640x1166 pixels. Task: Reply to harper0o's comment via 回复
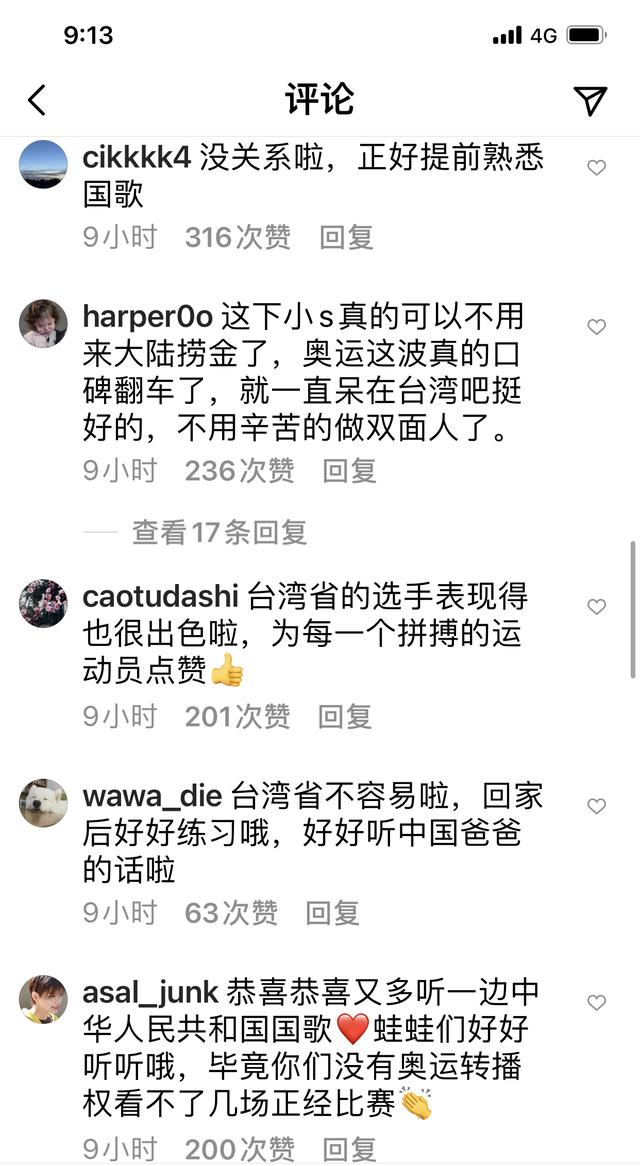(349, 471)
